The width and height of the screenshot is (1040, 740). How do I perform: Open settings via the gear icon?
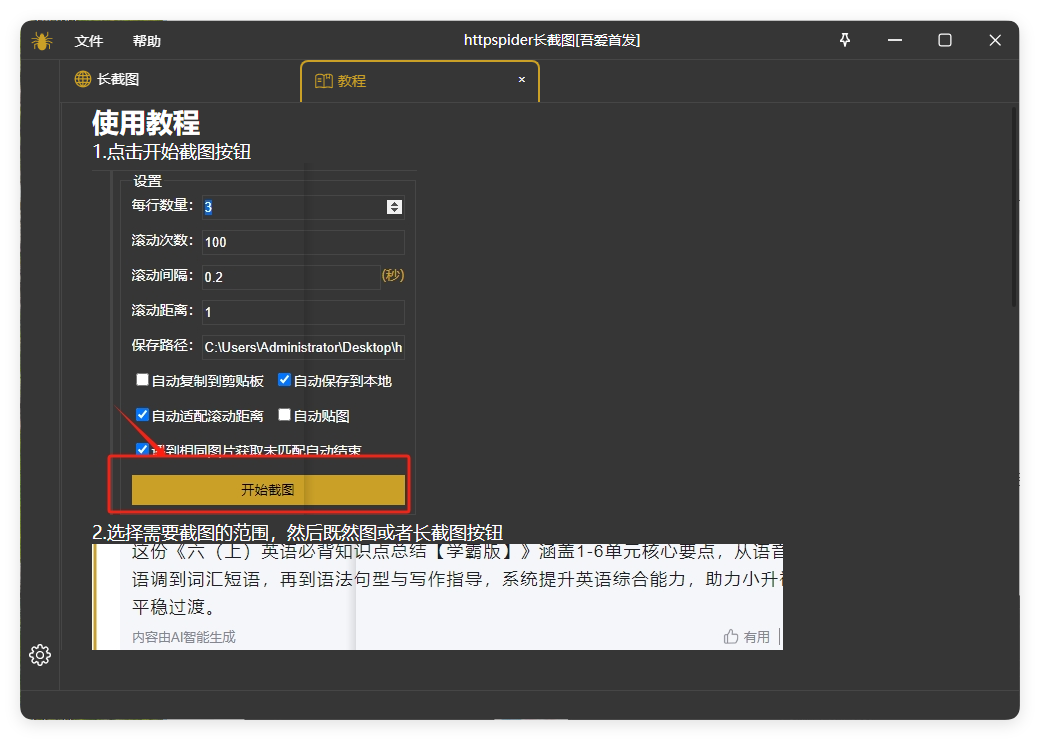(x=40, y=655)
